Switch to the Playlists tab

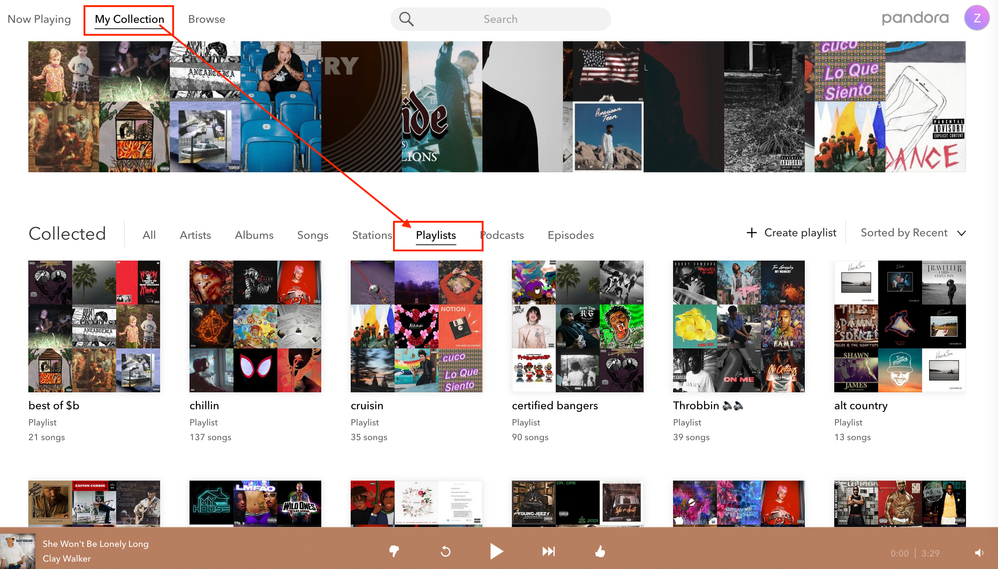pos(436,235)
